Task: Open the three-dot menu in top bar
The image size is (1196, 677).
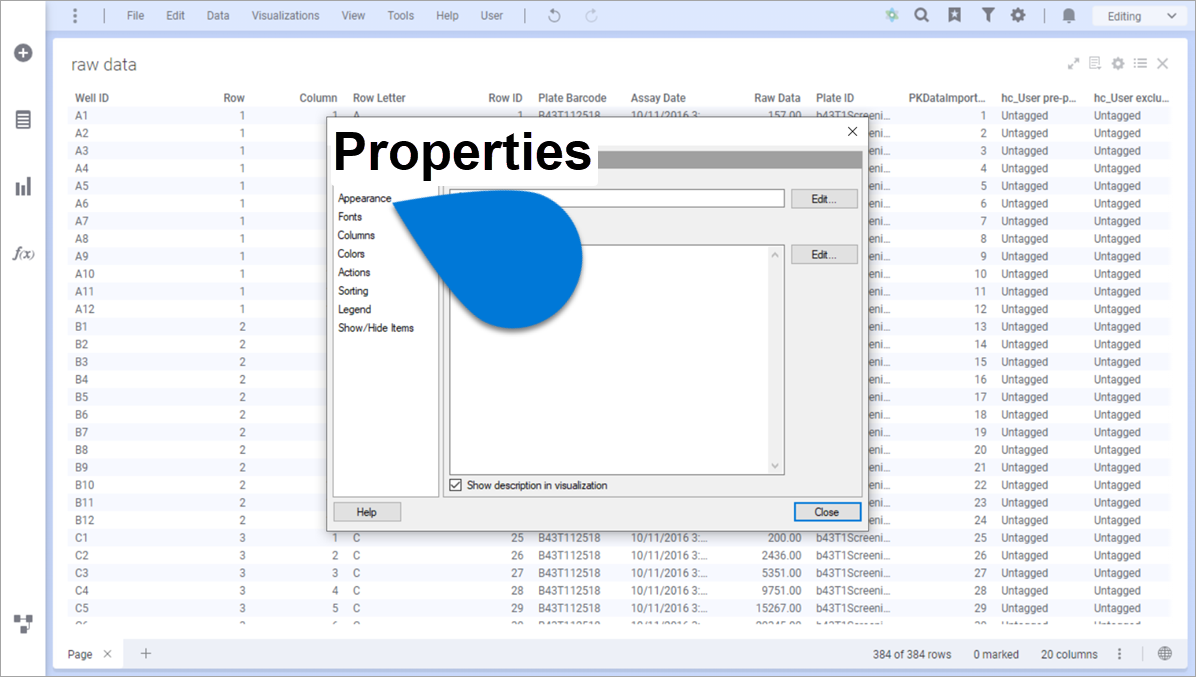Action: coord(75,15)
